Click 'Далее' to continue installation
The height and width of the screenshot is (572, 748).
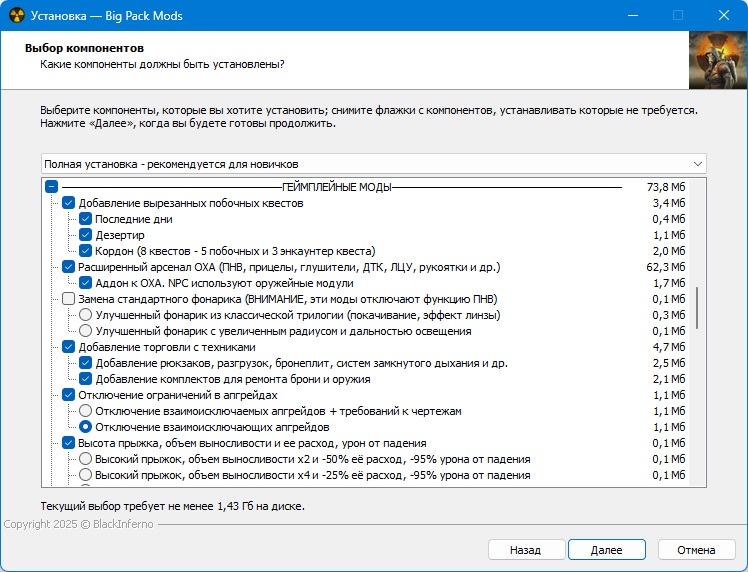[x=606, y=550]
